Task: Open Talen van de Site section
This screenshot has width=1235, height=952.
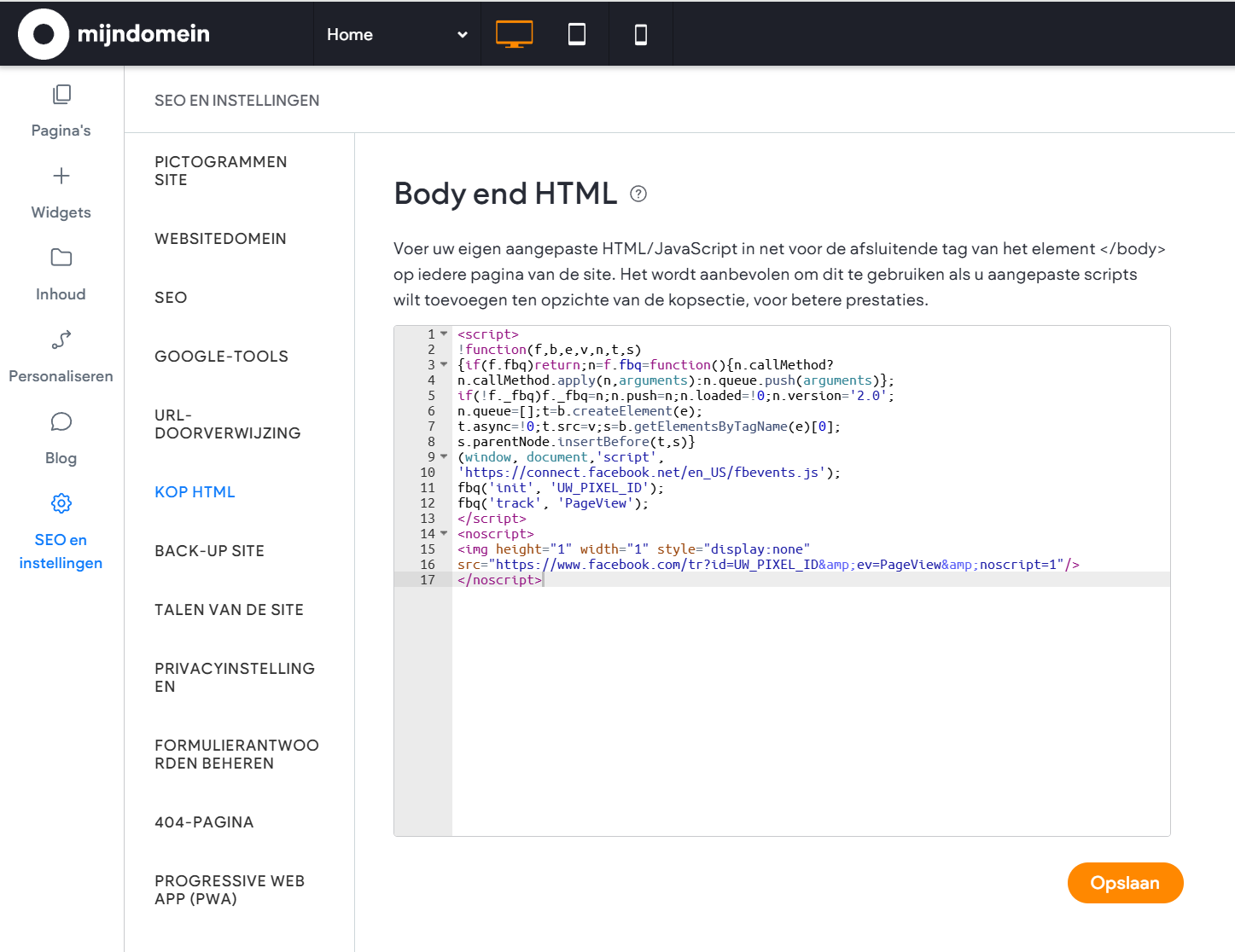Action: [x=229, y=610]
